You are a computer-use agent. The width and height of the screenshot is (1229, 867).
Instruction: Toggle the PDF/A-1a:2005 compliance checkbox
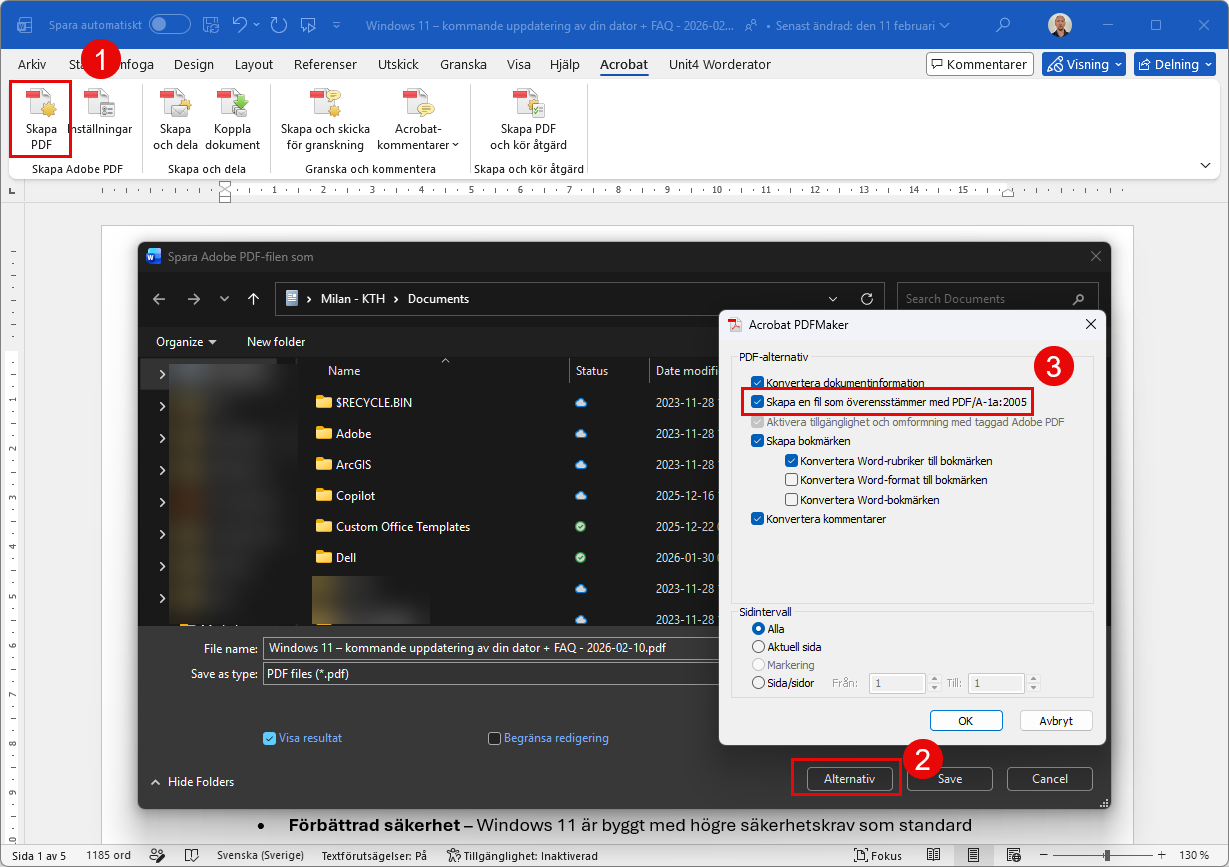click(758, 402)
